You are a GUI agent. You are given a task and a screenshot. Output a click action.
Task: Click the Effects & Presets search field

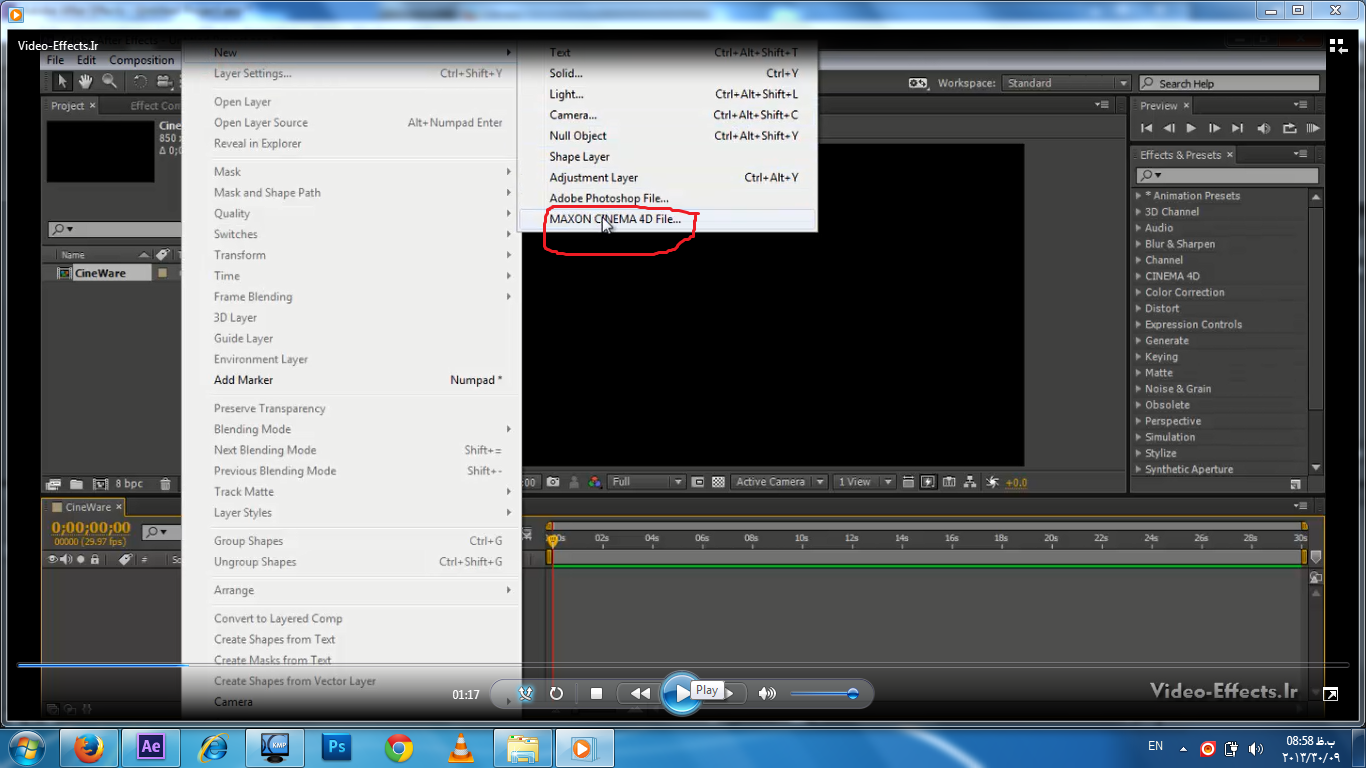tap(1227, 175)
